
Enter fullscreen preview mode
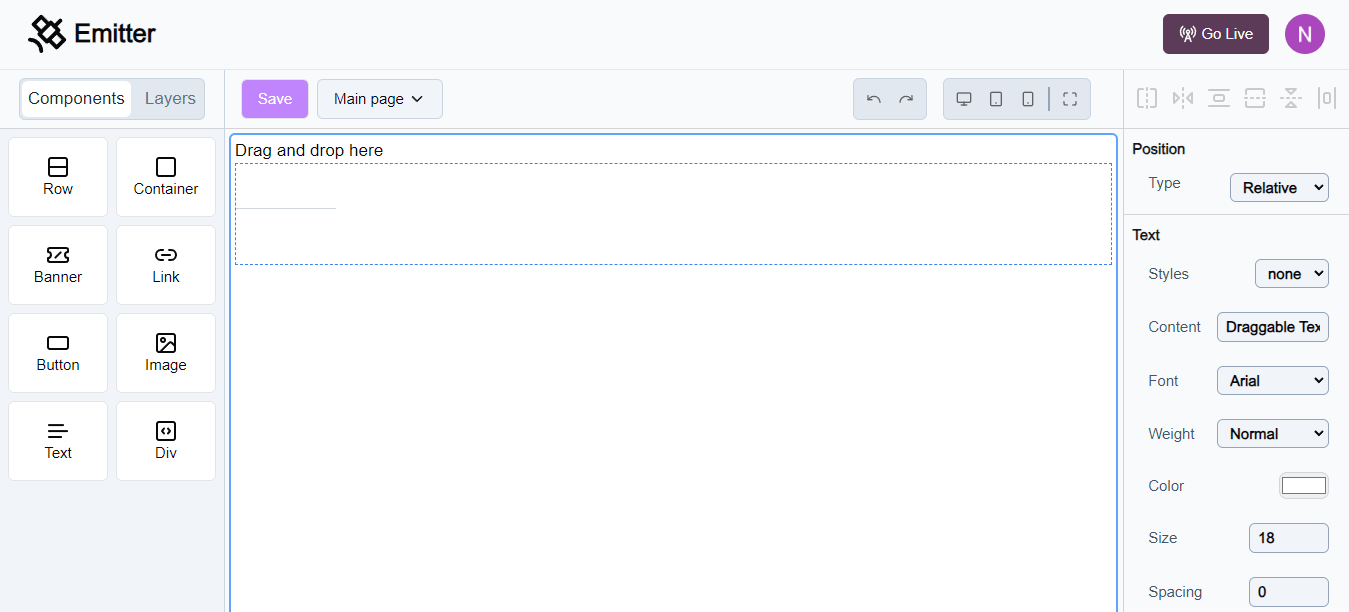(x=1070, y=99)
